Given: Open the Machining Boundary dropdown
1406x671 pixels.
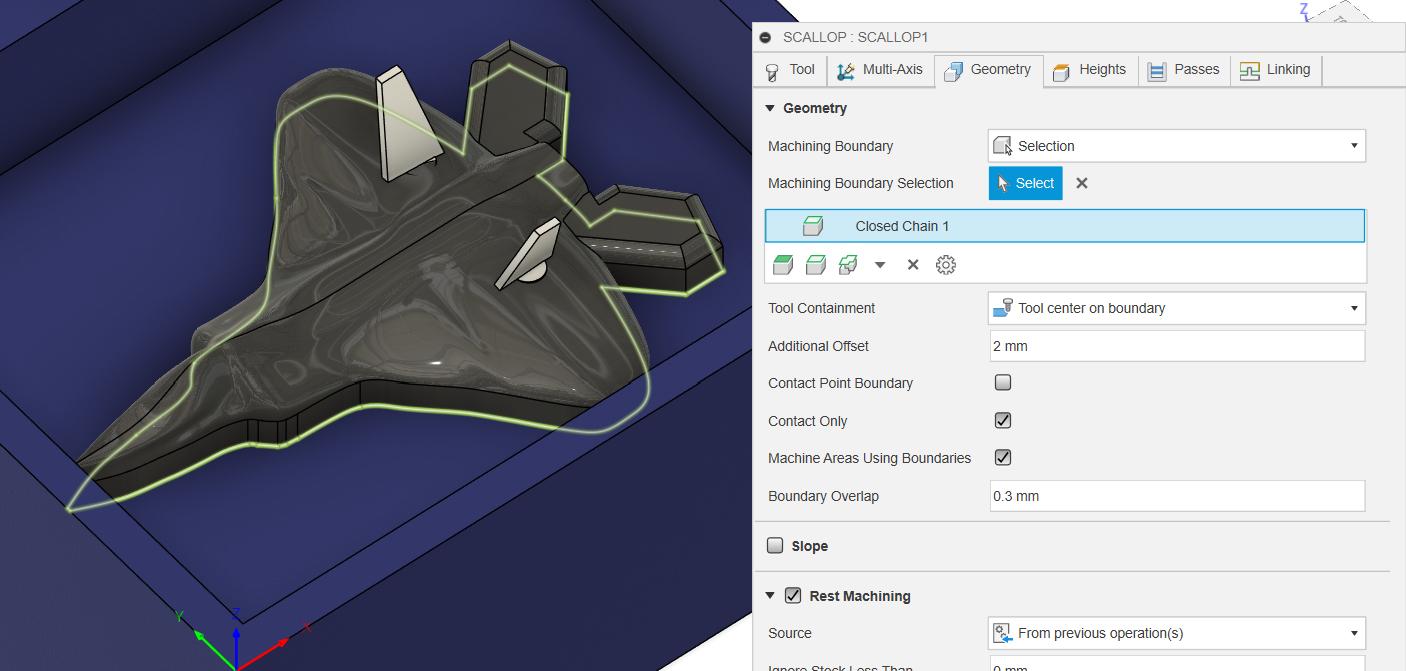Looking at the screenshot, I should pos(1176,146).
